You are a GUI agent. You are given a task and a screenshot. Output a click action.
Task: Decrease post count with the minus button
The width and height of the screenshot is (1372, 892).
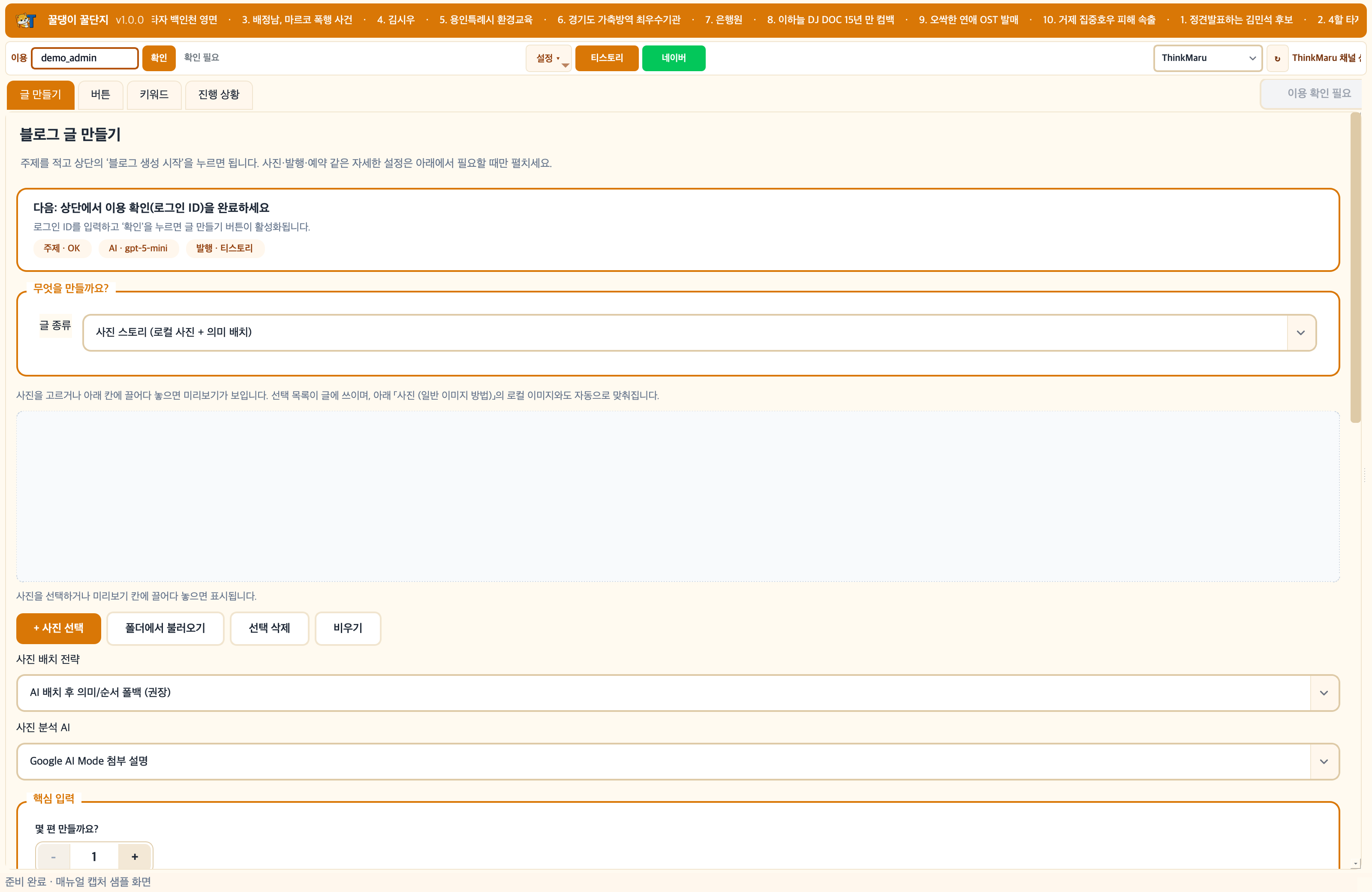[53, 857]
